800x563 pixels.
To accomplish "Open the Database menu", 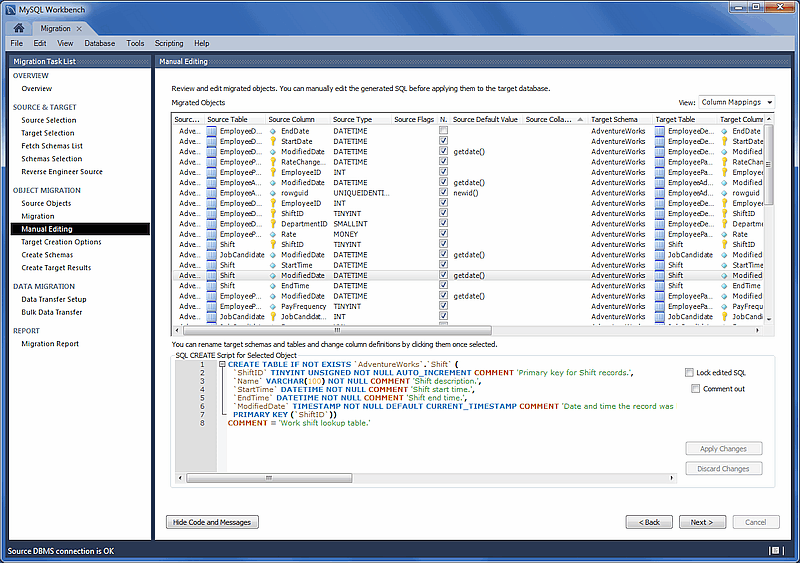I will tap(99, 43).
